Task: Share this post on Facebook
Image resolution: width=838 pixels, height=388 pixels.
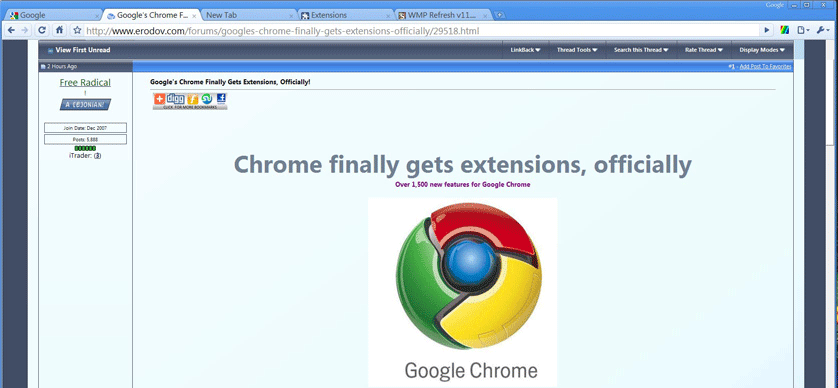Action: pyautogui.click(x=221, y=98)
